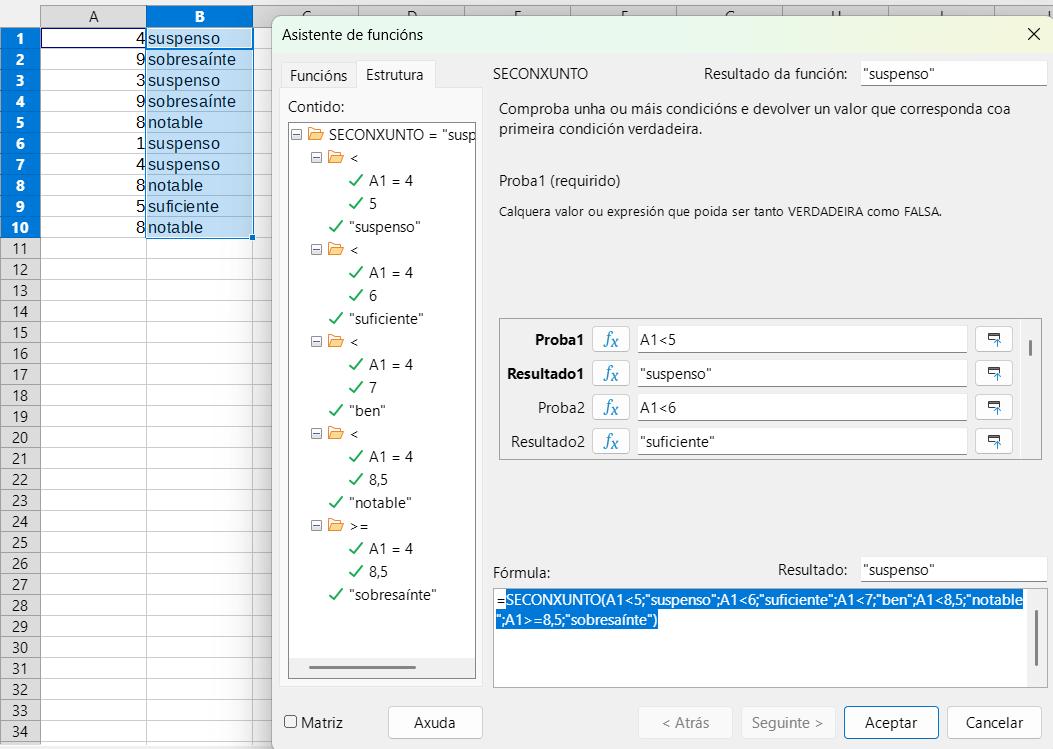
Task: Shrink dialog using Proba2 range selector
Action: pyautogui.click(x=994, y=407)
